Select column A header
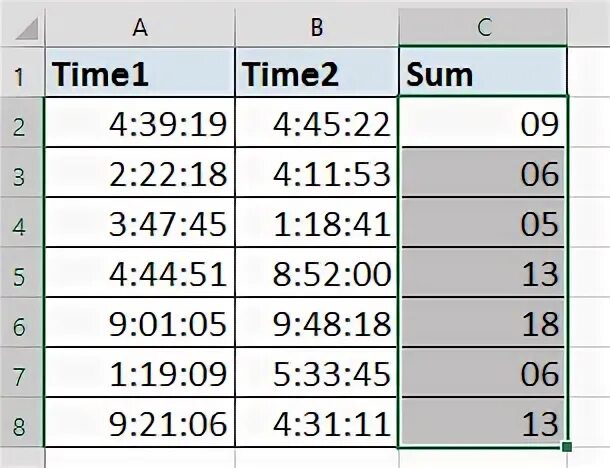 pos(140,28)
